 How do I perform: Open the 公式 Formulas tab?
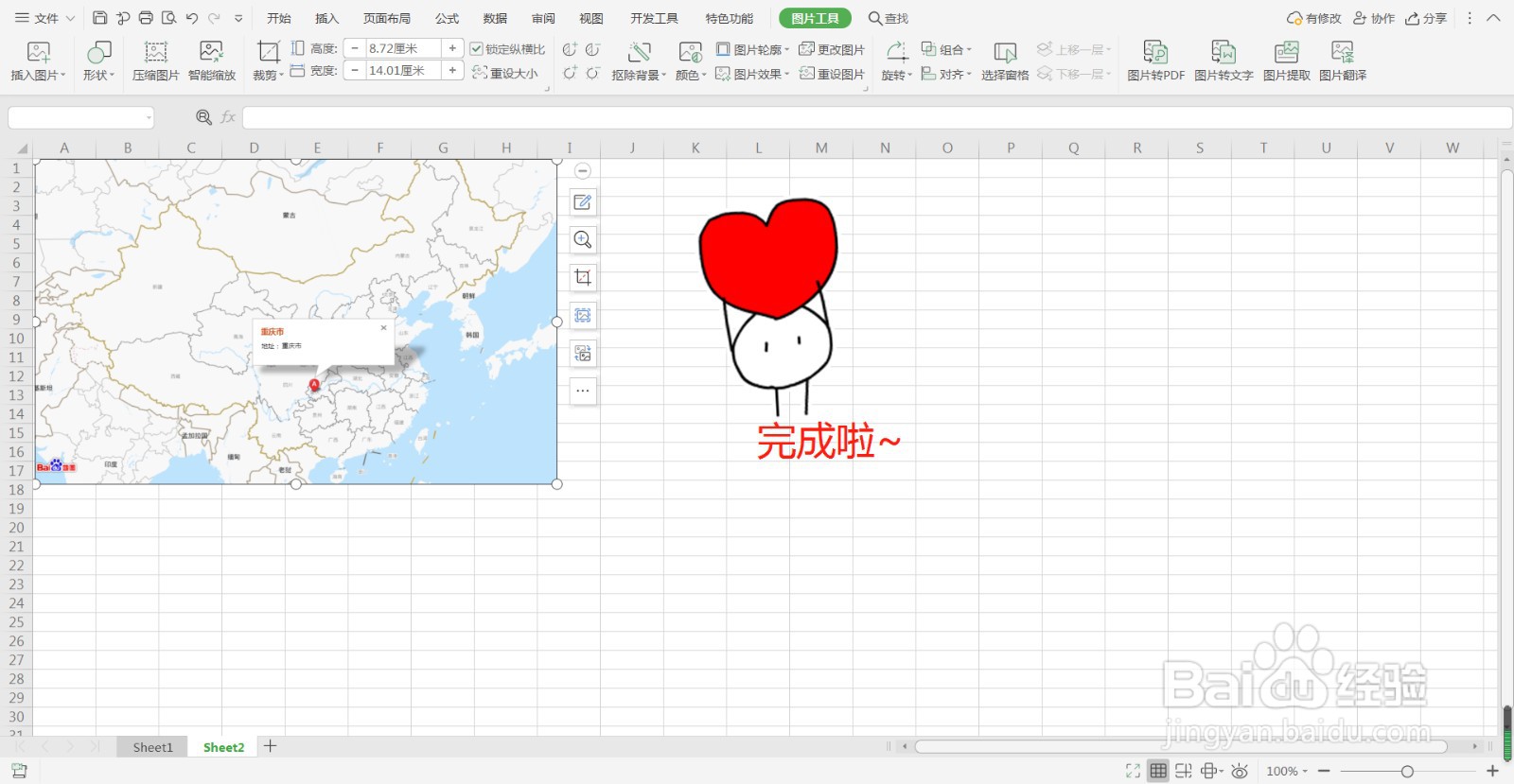[448, 18]
